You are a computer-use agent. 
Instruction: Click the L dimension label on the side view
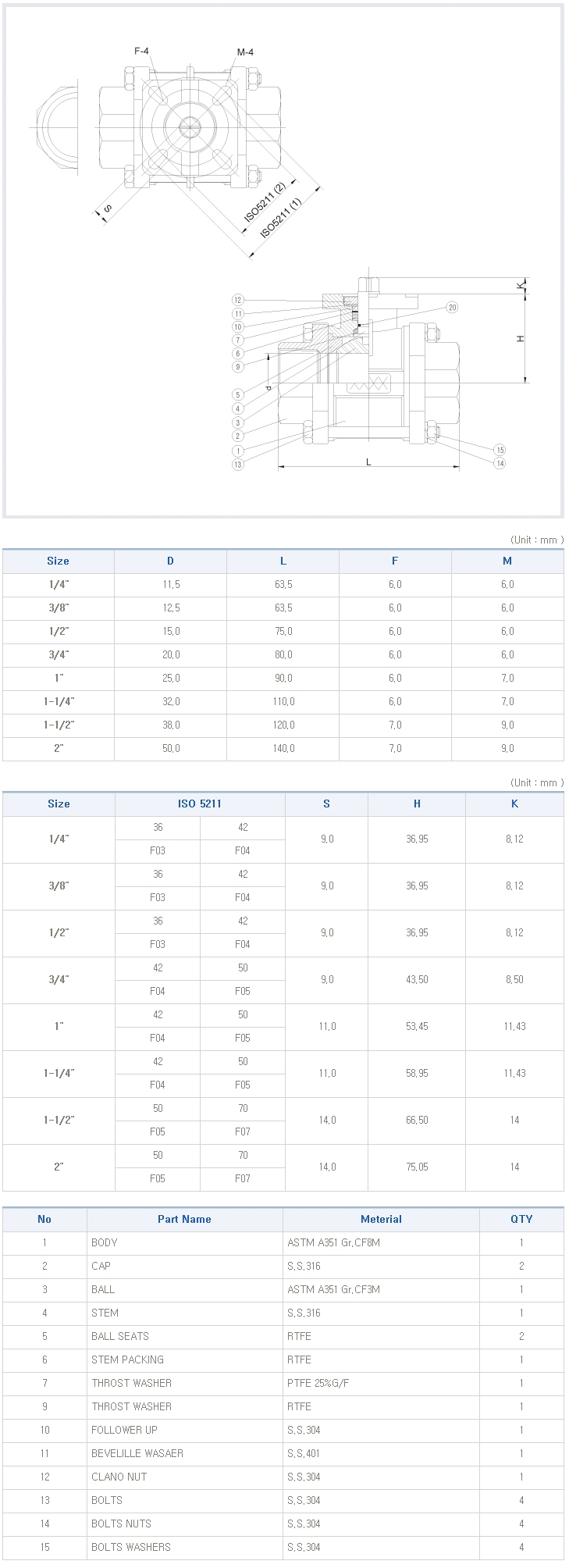(x=368, y=462)
